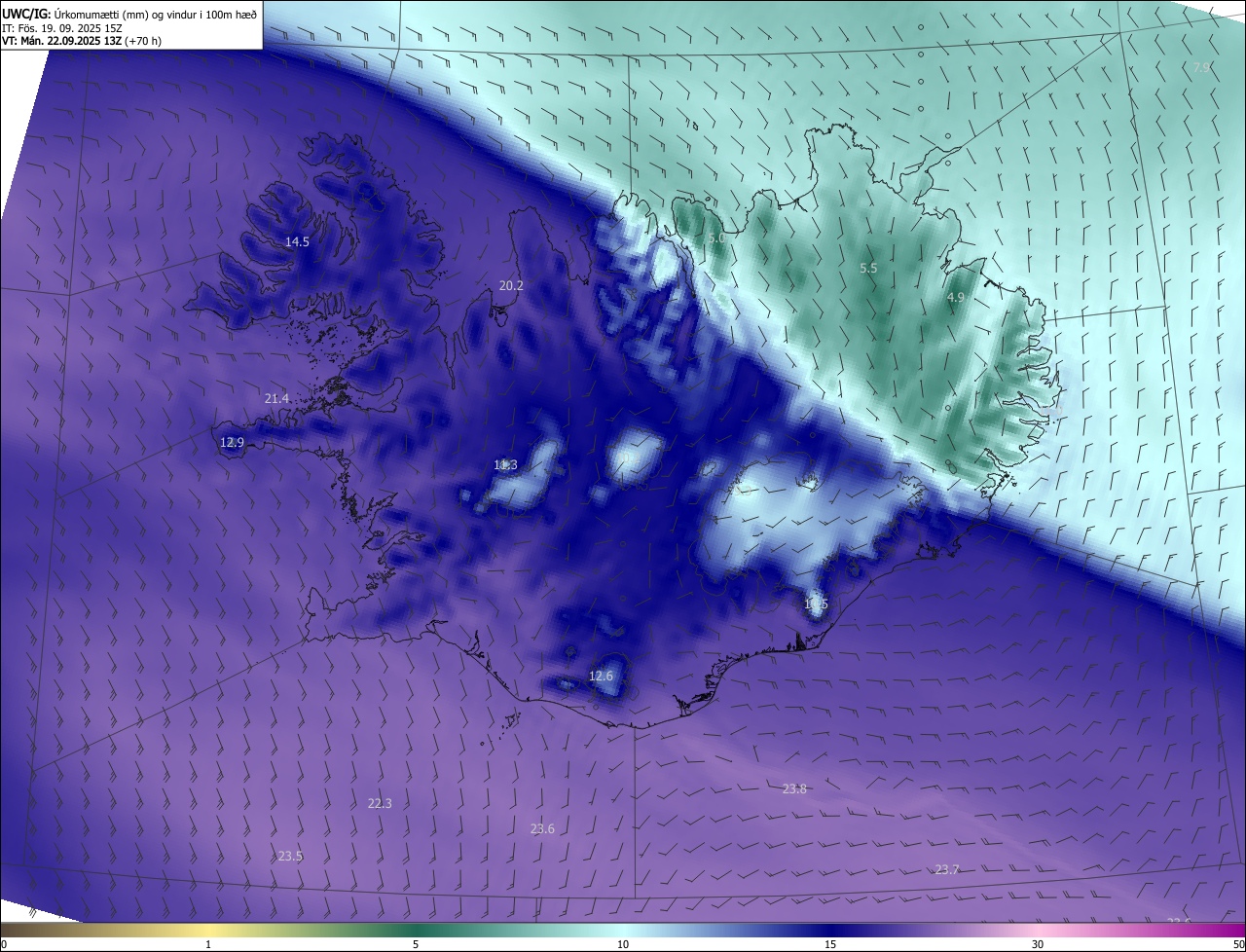Click the 22.3 value over the southwest ocean
1246x952 pixels.
coord(380,803)
